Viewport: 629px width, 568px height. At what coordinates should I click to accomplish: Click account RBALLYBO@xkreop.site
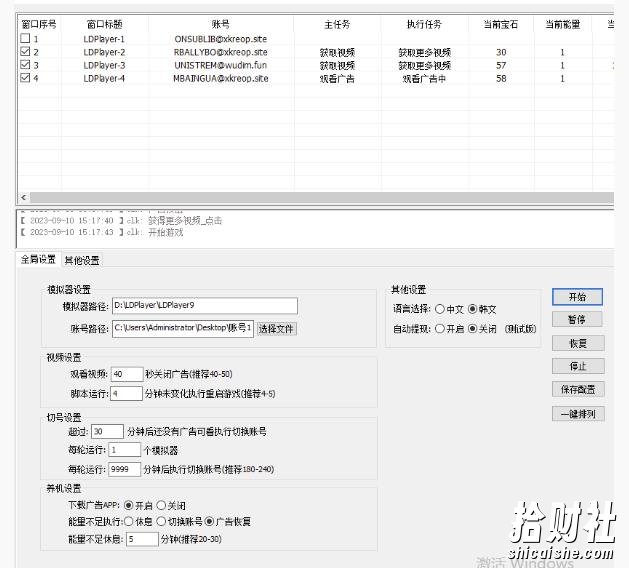221,52
